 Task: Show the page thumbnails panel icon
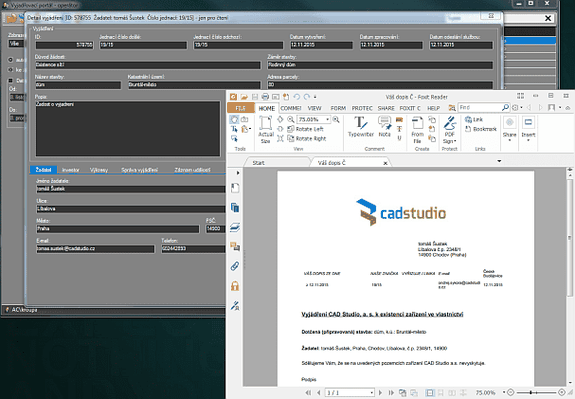(235, 207)
